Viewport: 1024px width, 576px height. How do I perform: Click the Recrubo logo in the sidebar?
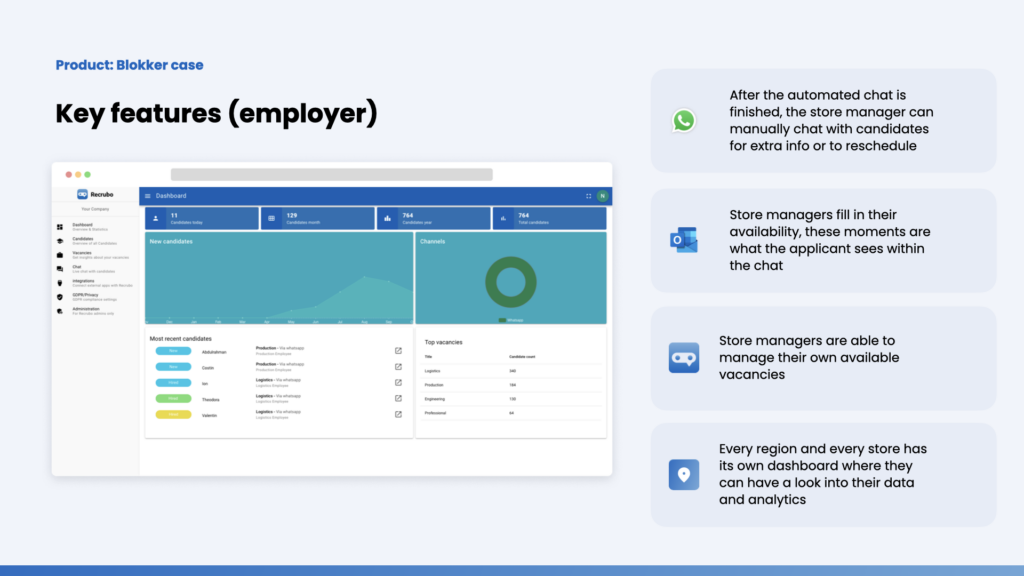pyautogui.click(x=95, y=194)
